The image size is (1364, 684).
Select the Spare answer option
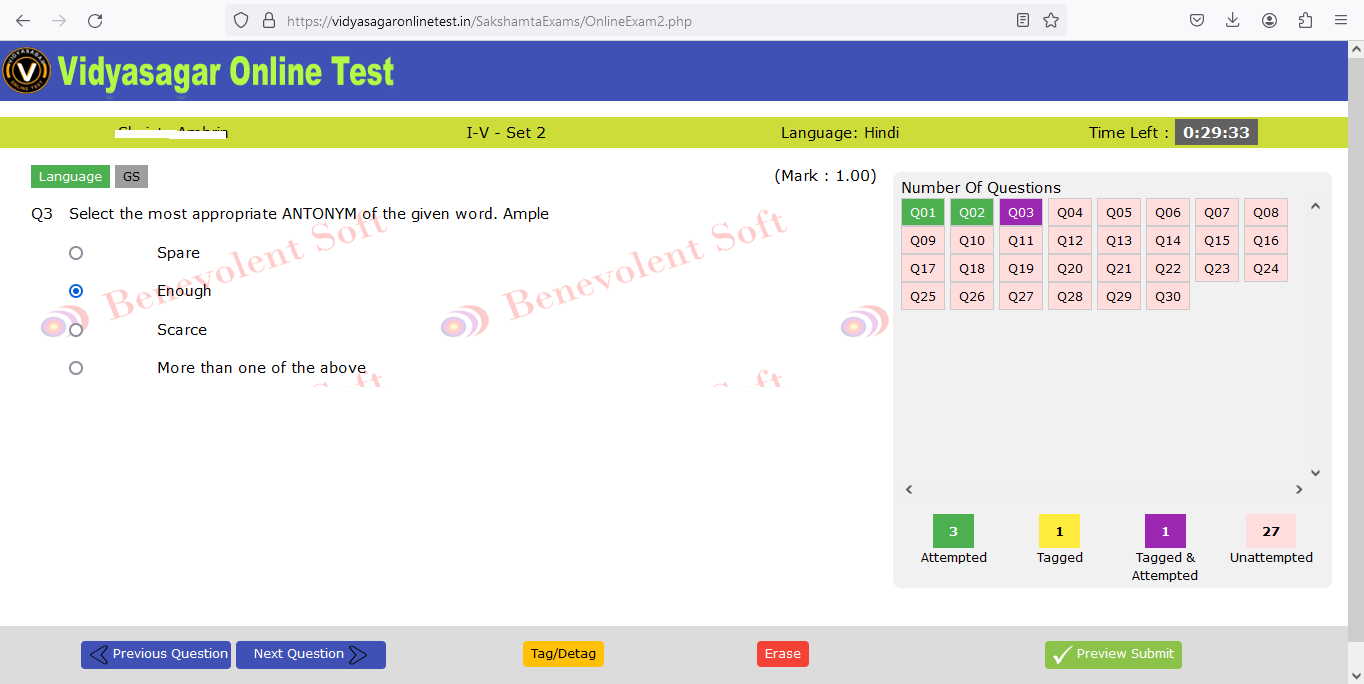76,253
